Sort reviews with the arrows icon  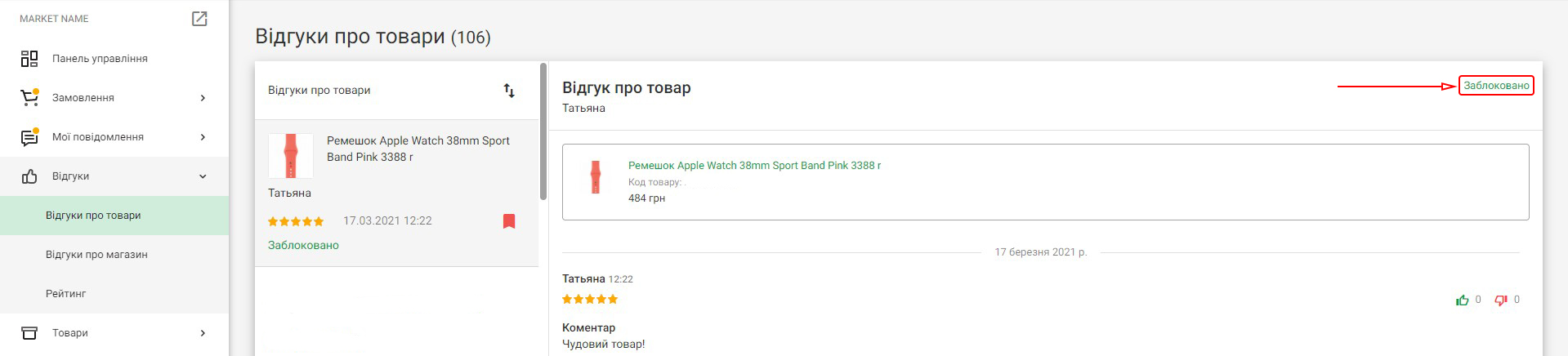tap(509, 91)
